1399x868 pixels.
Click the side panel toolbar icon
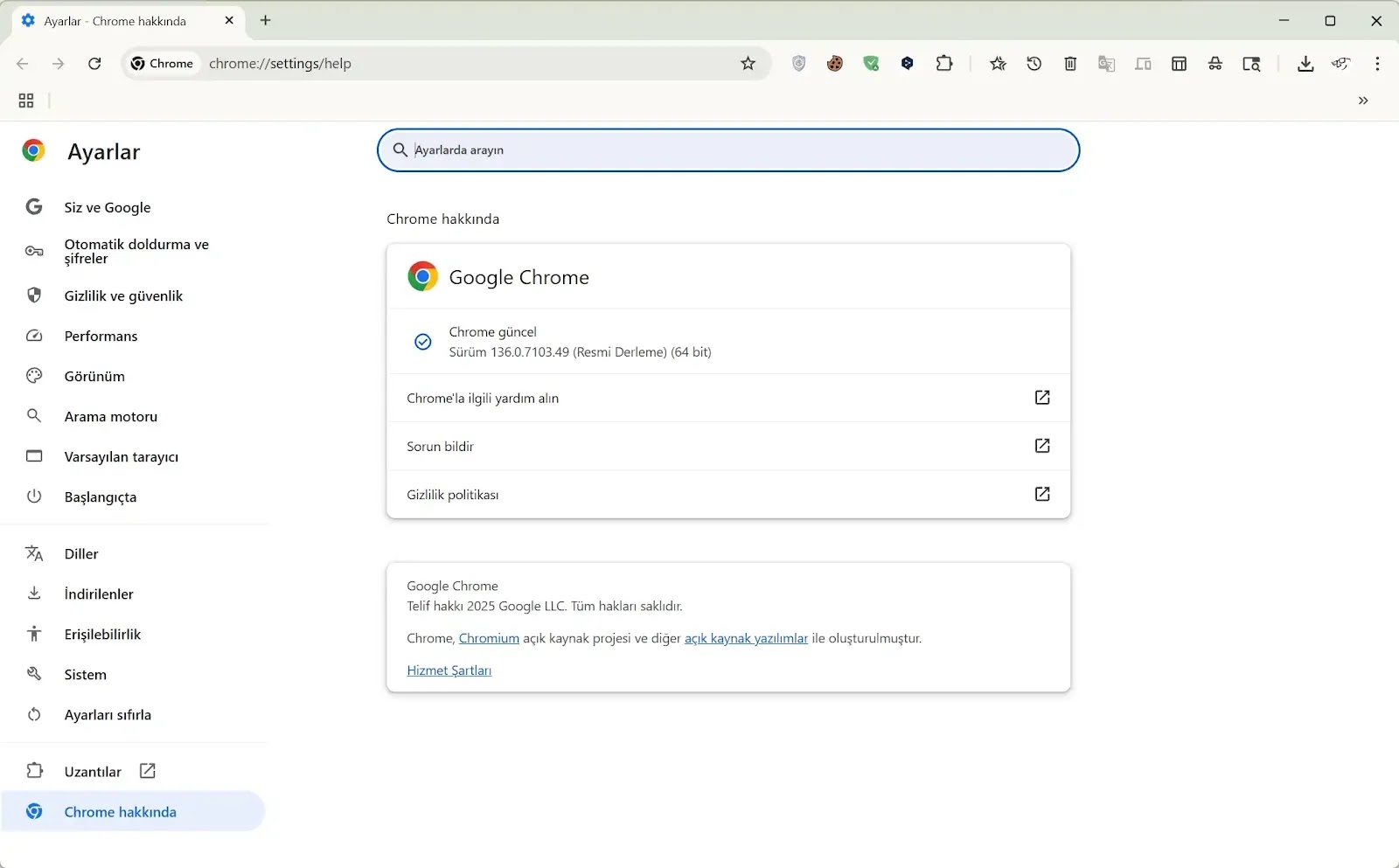pyautogui.click(x=1179, y=64)
